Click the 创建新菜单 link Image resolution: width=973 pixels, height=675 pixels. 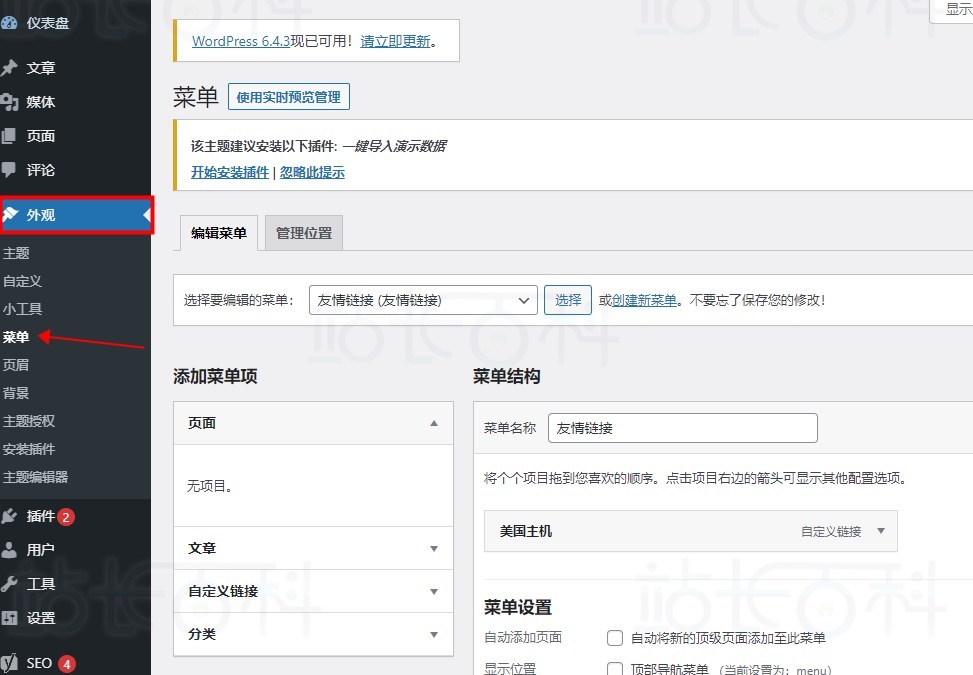coord(644,300)
